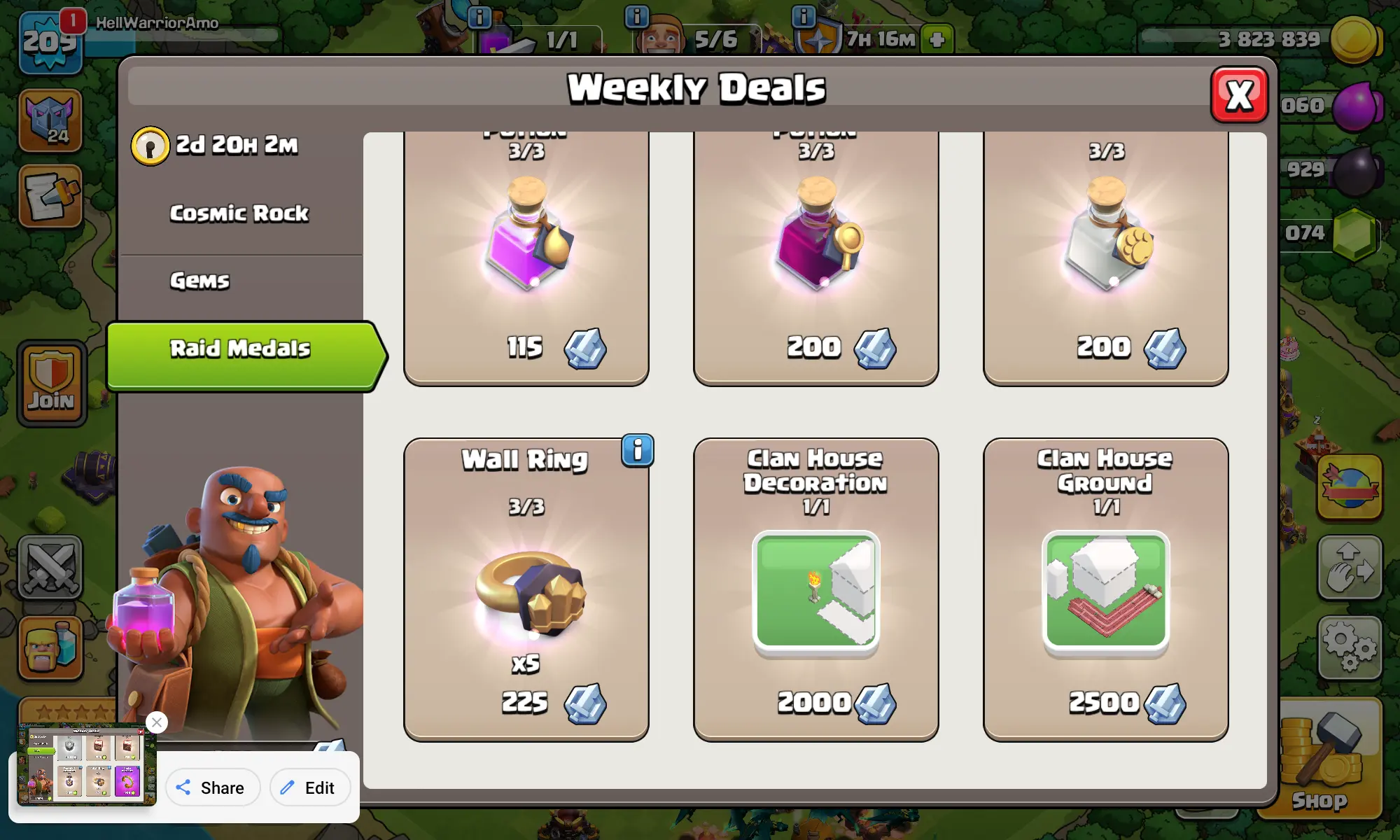Buy the Wall Ring for 225 medals

click(x=526, y=589)
